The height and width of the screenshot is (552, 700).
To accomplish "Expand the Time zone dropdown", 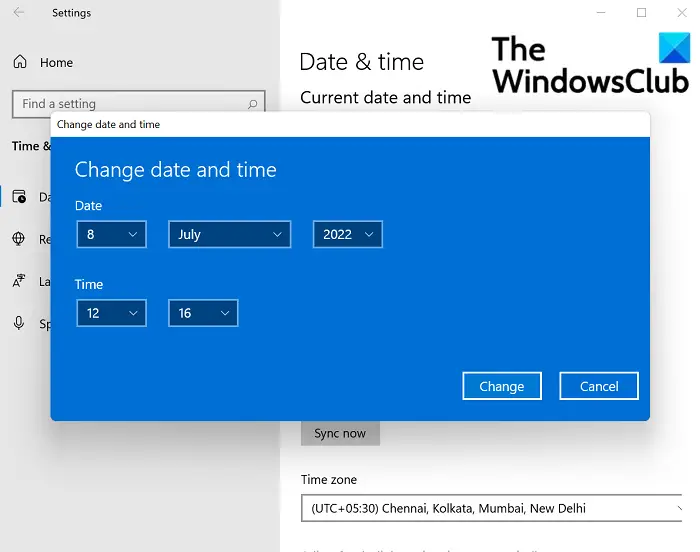I will pos(492,508).
